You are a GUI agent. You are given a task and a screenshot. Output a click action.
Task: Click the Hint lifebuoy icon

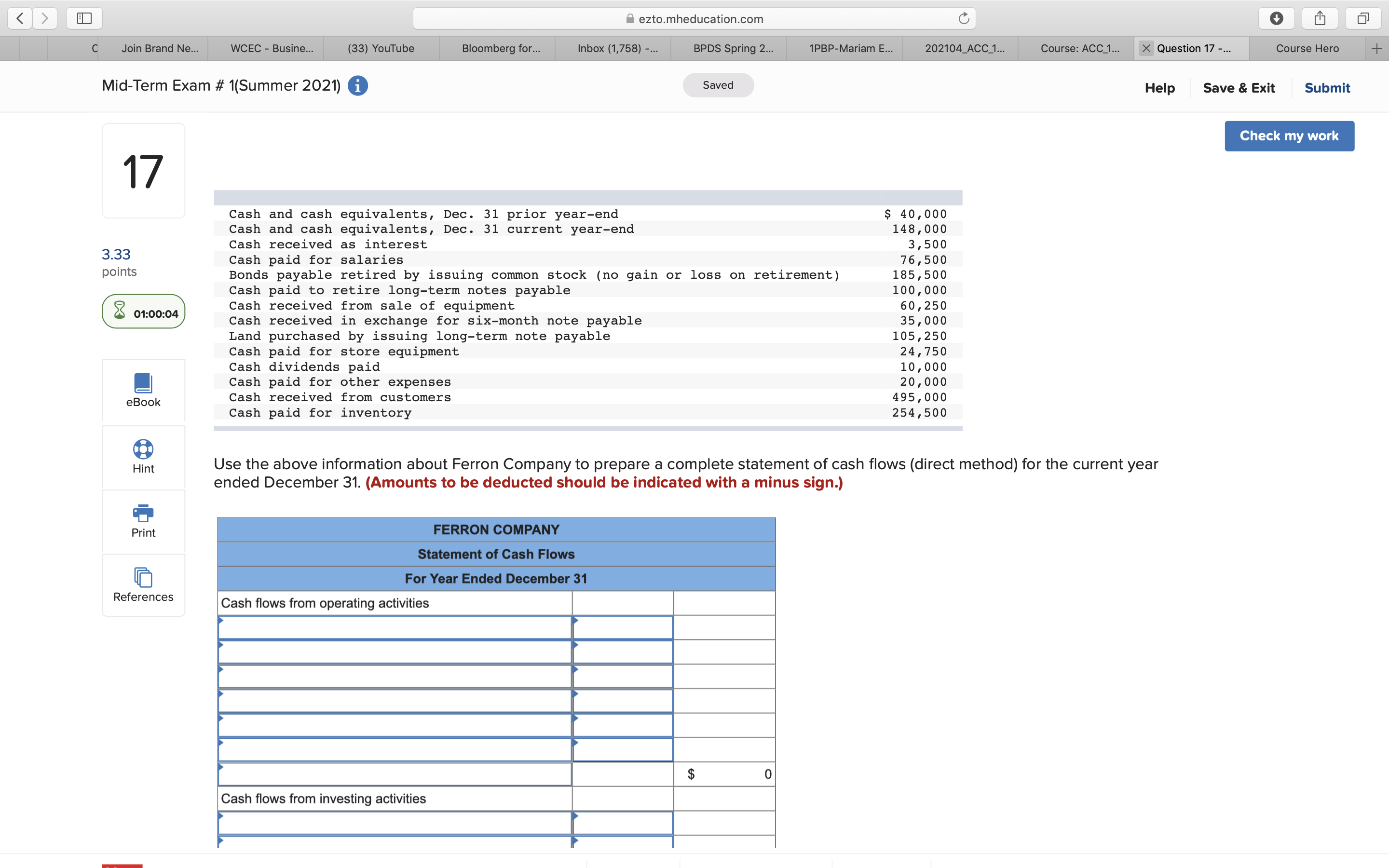pyautogui.click(x=143, y=449)
